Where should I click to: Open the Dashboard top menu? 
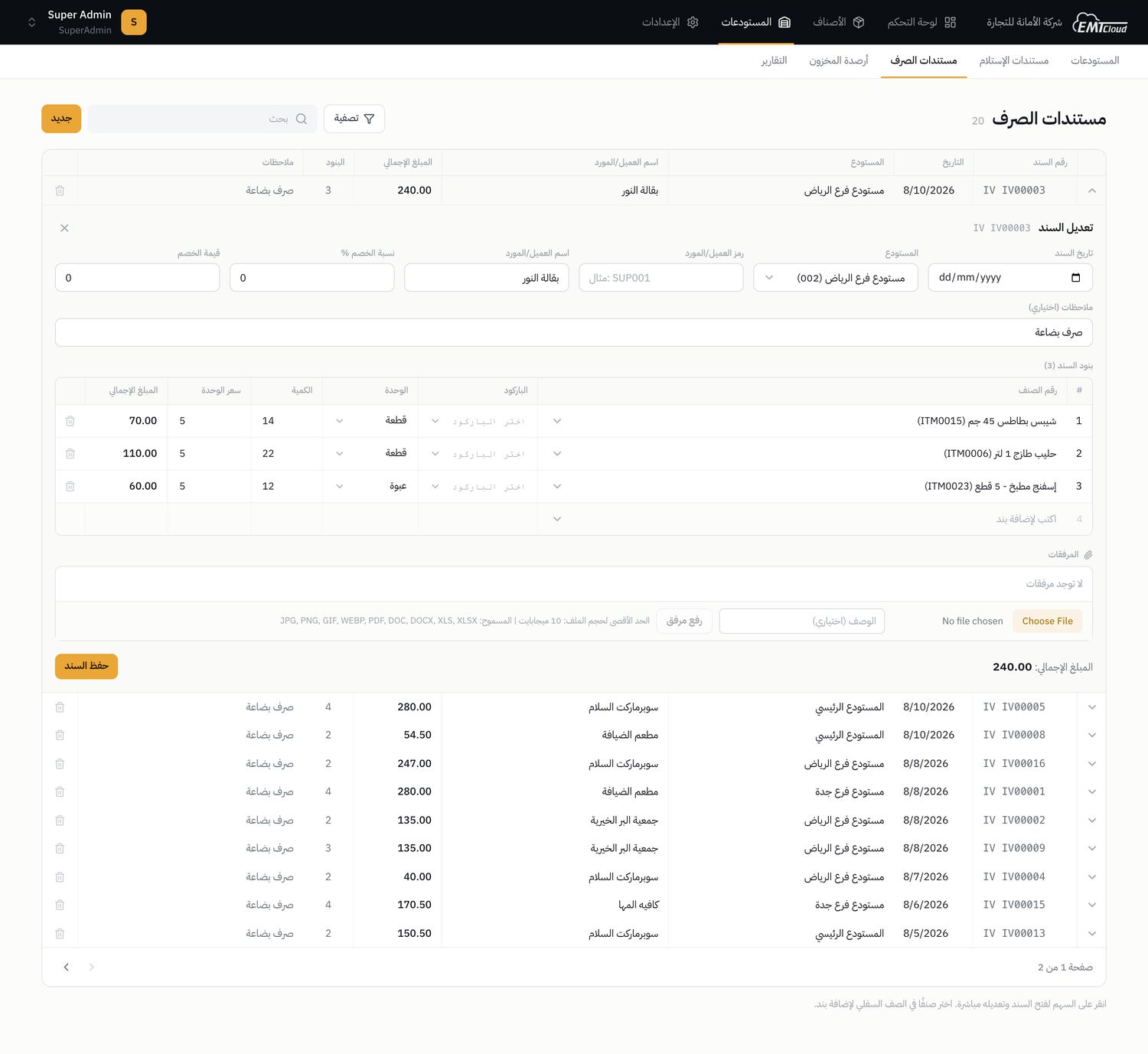921,22
